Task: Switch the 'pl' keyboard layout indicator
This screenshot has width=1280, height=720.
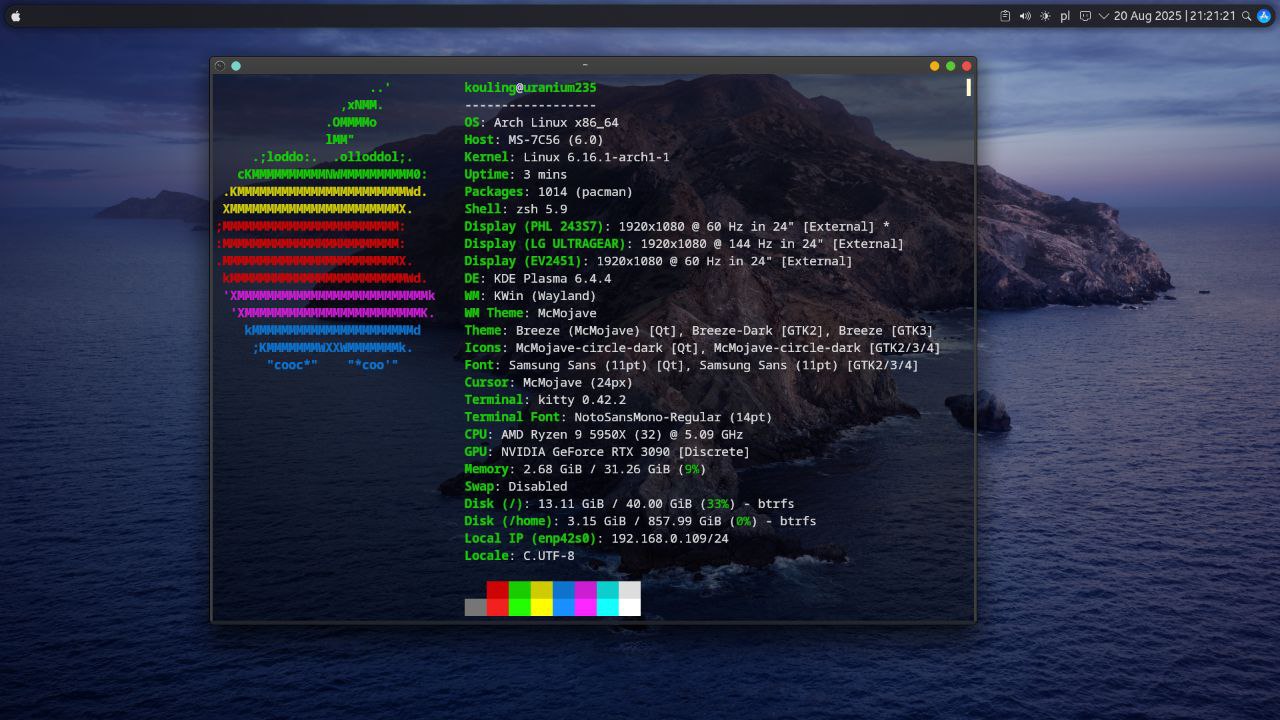Action: [x=1065, y=16]
